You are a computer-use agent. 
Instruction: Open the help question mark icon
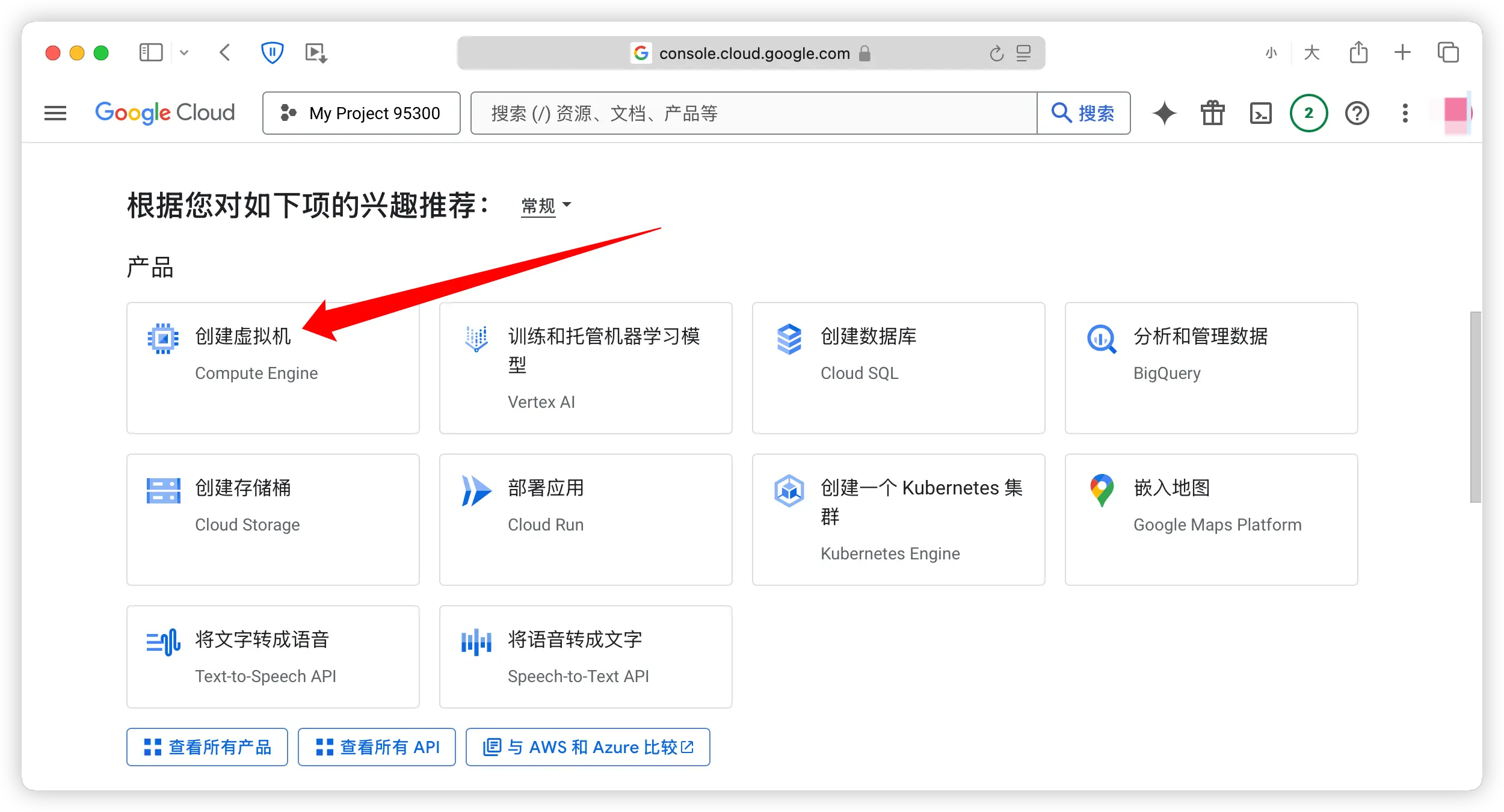point(1357,113)
